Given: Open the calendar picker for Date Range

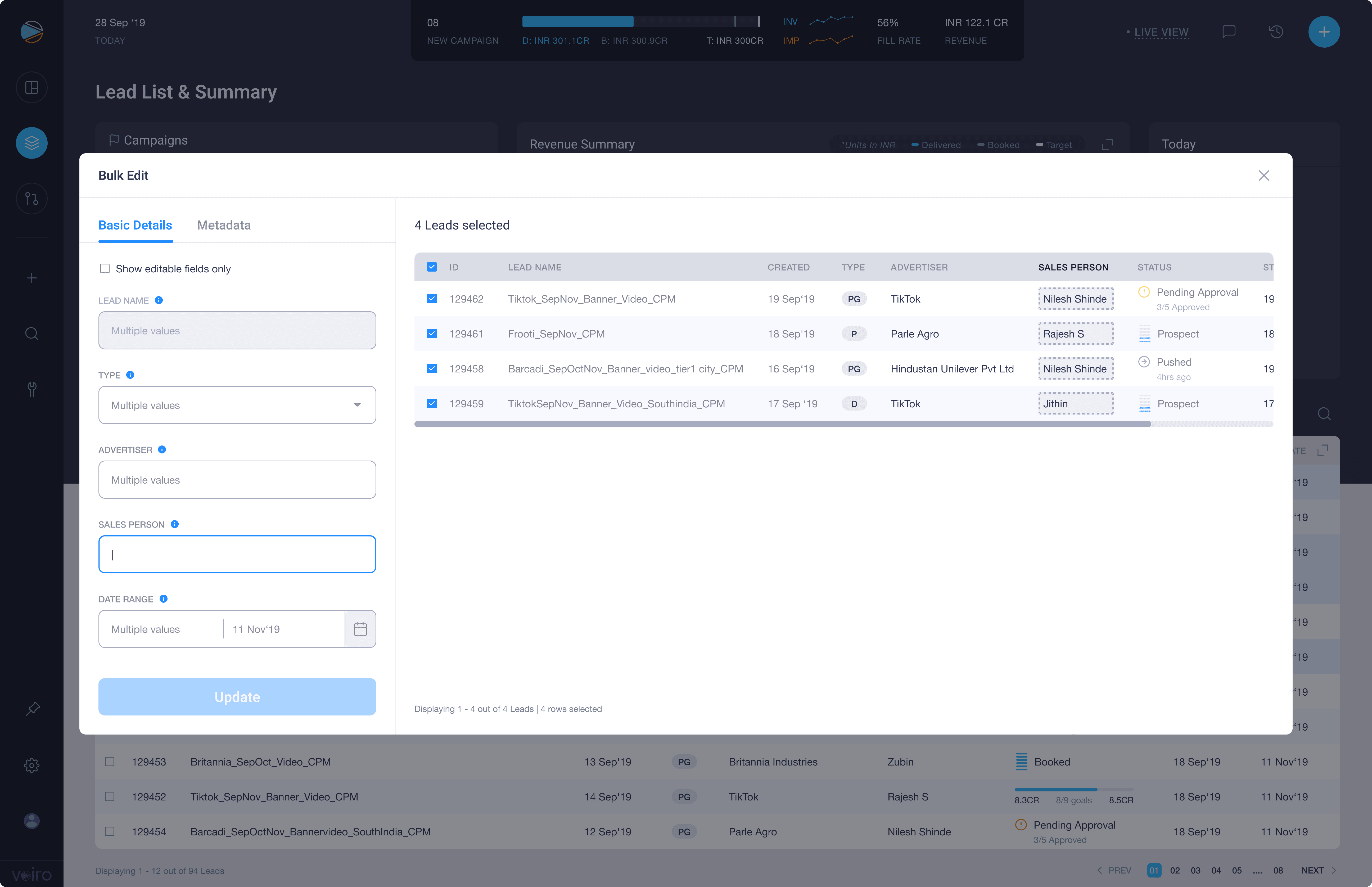Looking at the screenshot, I should click(360, 629).
